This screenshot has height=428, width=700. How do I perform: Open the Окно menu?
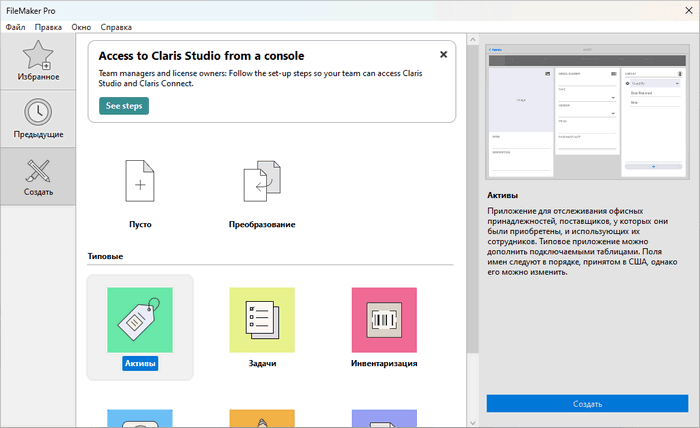click(81, 27)
